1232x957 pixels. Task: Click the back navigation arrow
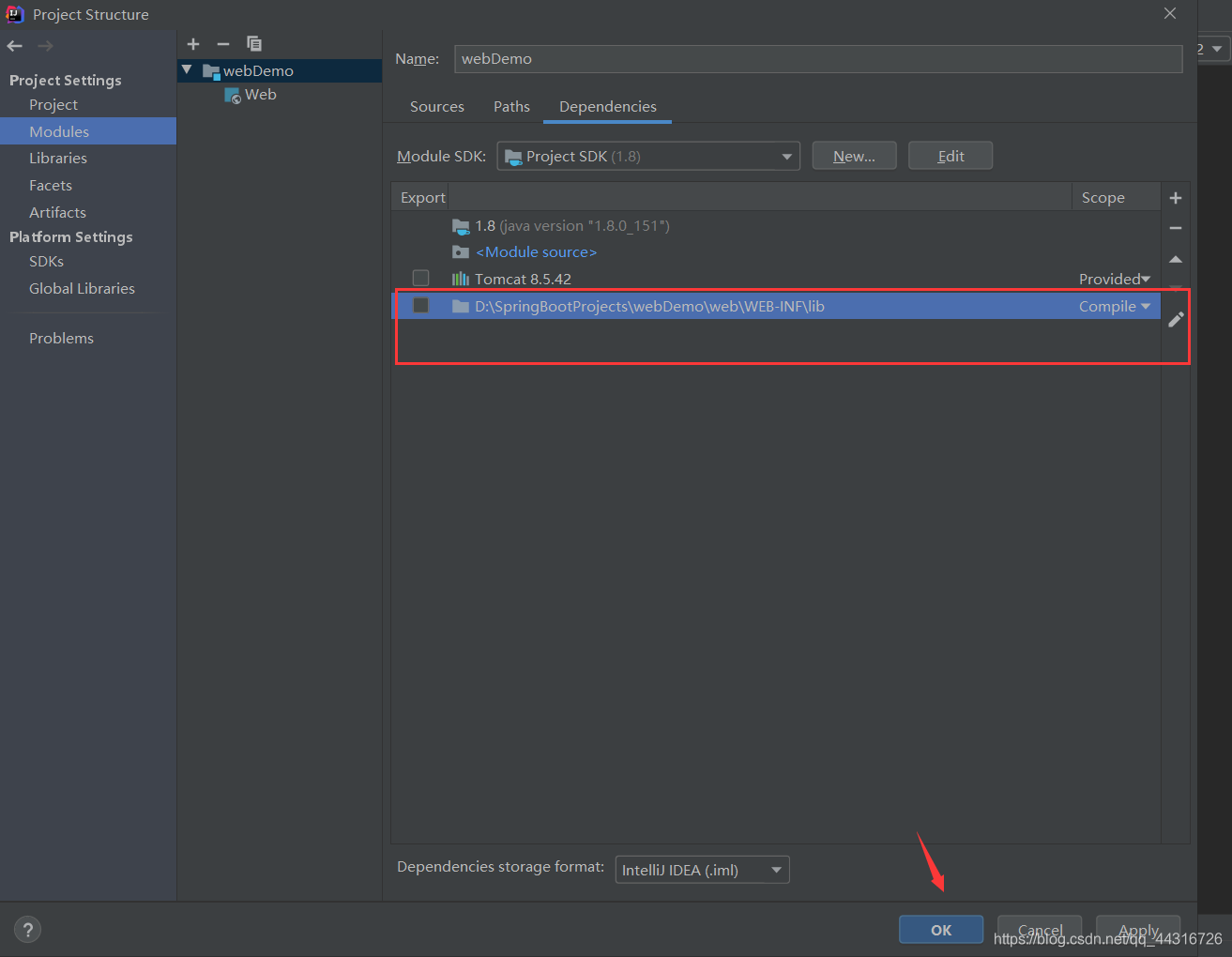tap(14, 46)
